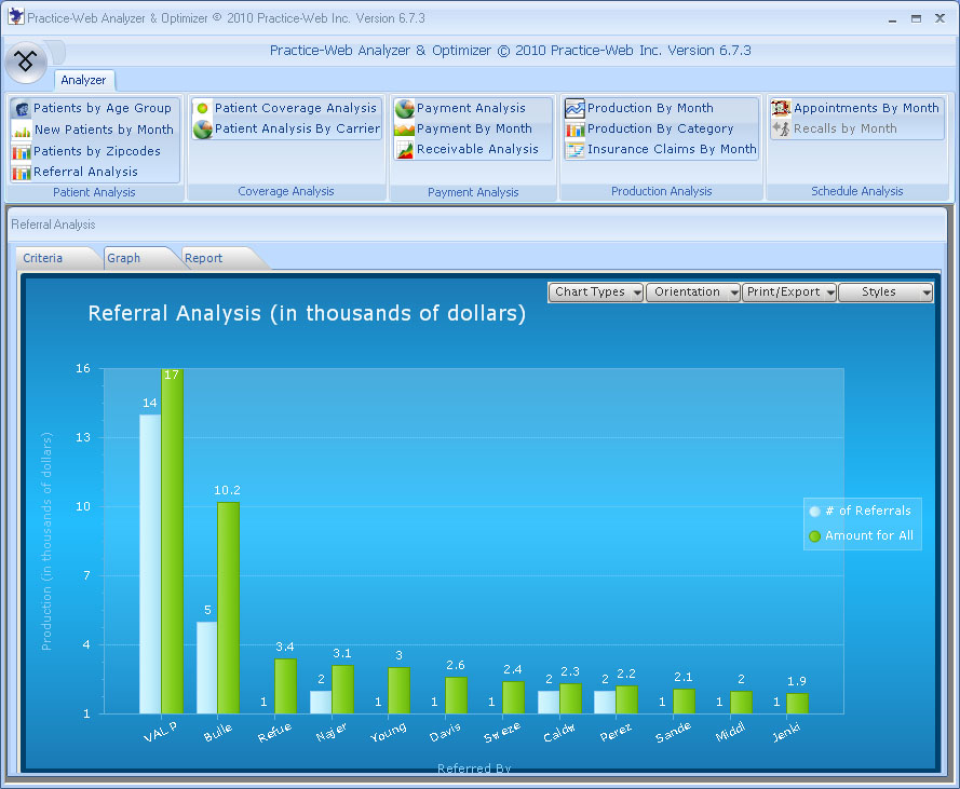Screen dimensions: 960x789
Task: Click the Schedule Analysis group label
Action: pyautogui.click(x=857, y=191)
